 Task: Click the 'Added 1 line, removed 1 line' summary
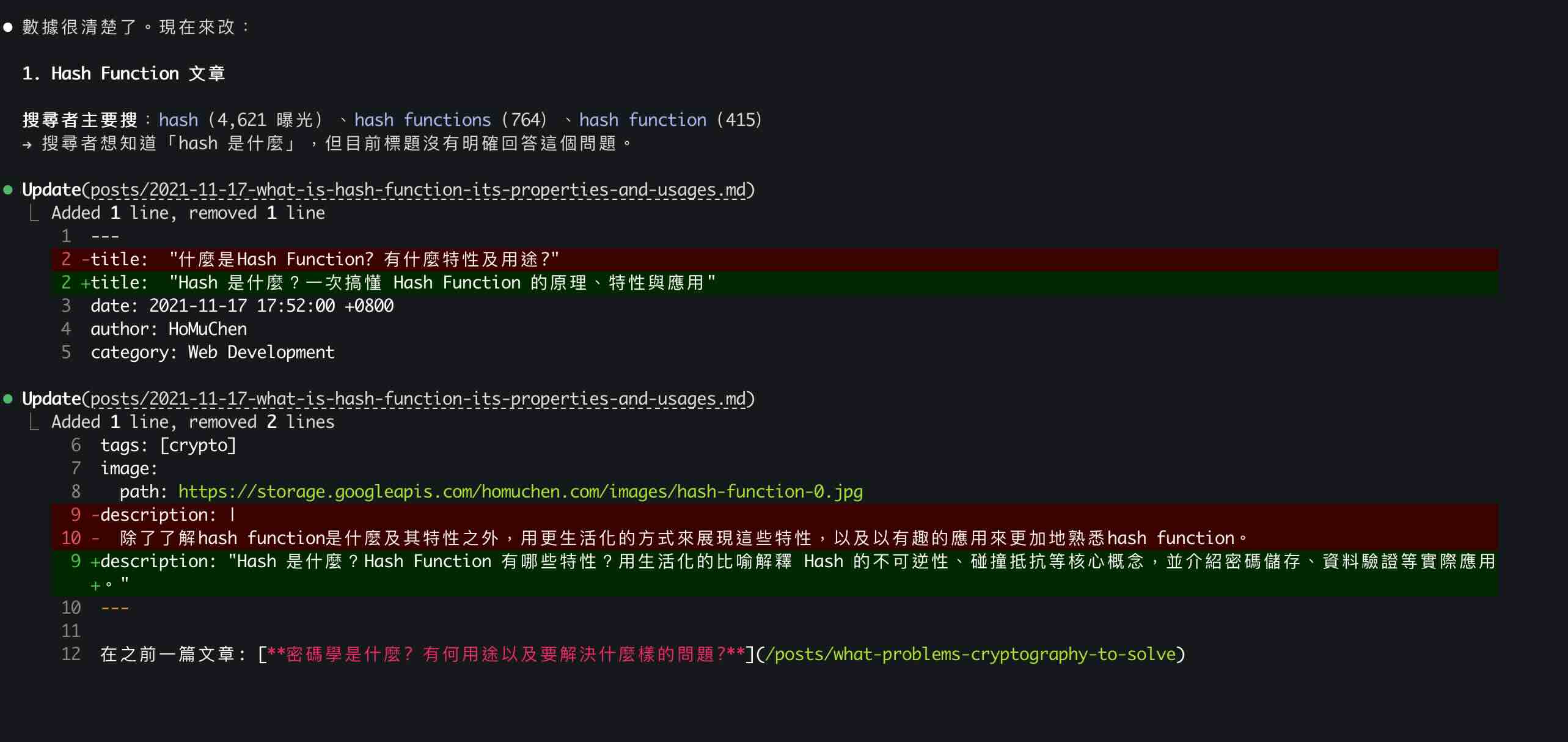188,213
